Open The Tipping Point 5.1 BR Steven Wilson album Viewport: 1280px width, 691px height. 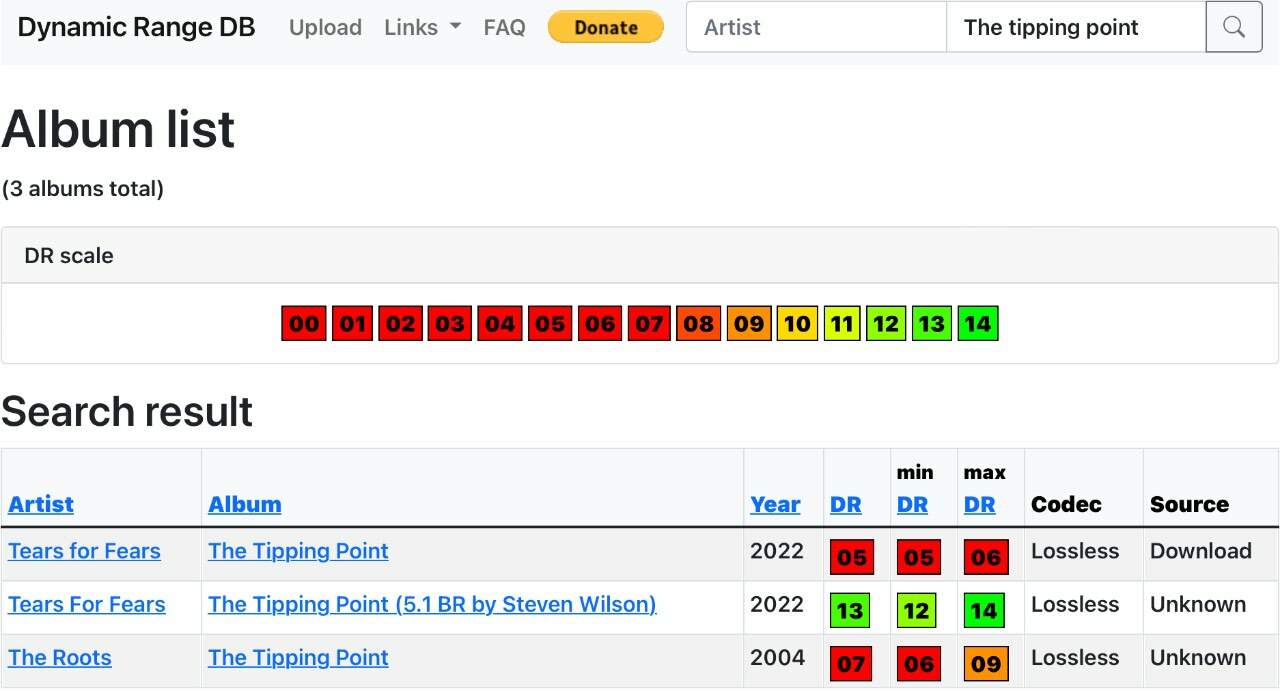coord(432,604)
